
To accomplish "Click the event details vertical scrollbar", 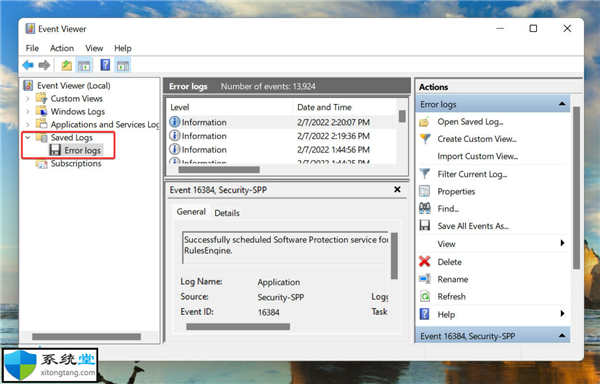I will tap(394, 255).
